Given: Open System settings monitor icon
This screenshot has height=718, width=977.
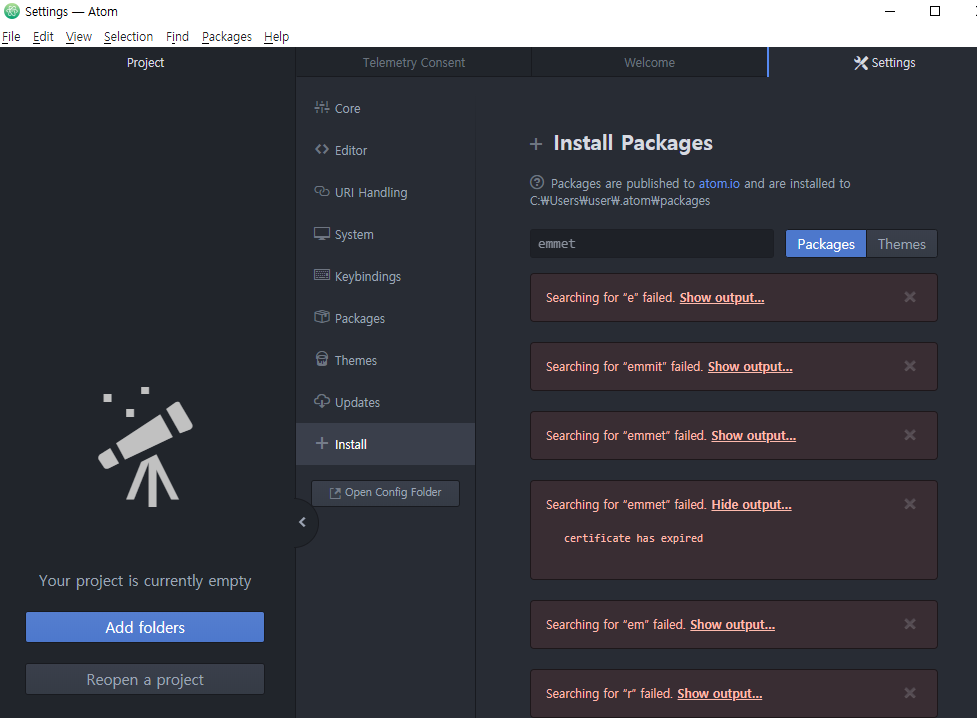Looking at the screenshot, I should coord(322,234).
